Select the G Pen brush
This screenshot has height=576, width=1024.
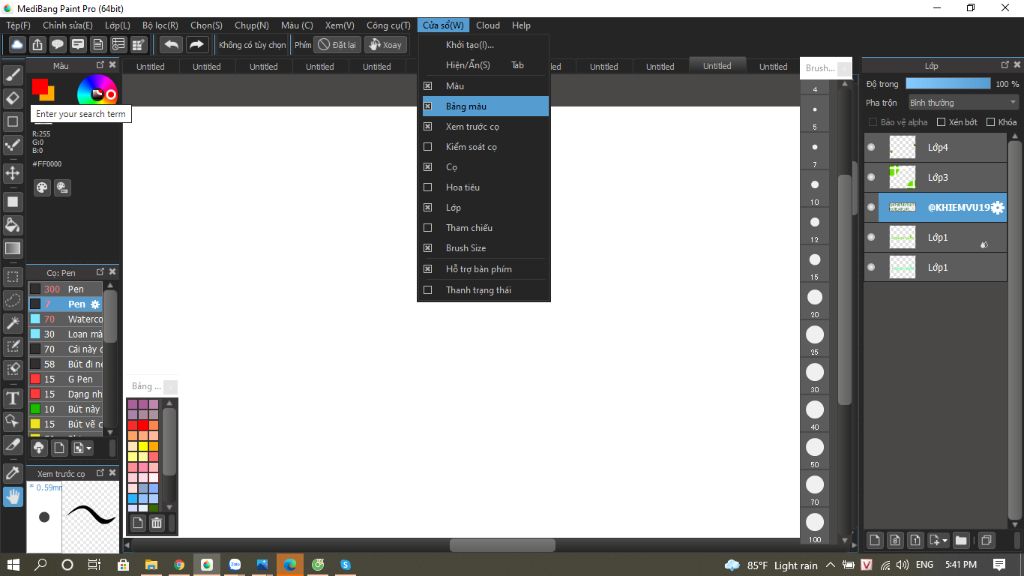click(66, 379)
